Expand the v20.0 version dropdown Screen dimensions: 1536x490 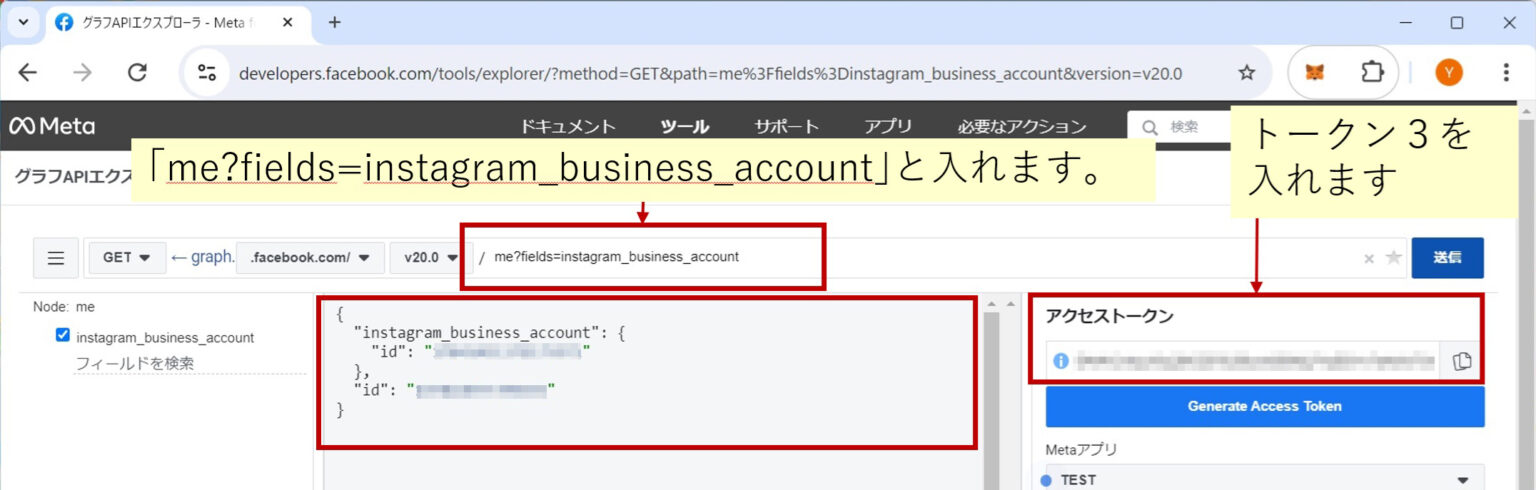(x=431, y=257)
